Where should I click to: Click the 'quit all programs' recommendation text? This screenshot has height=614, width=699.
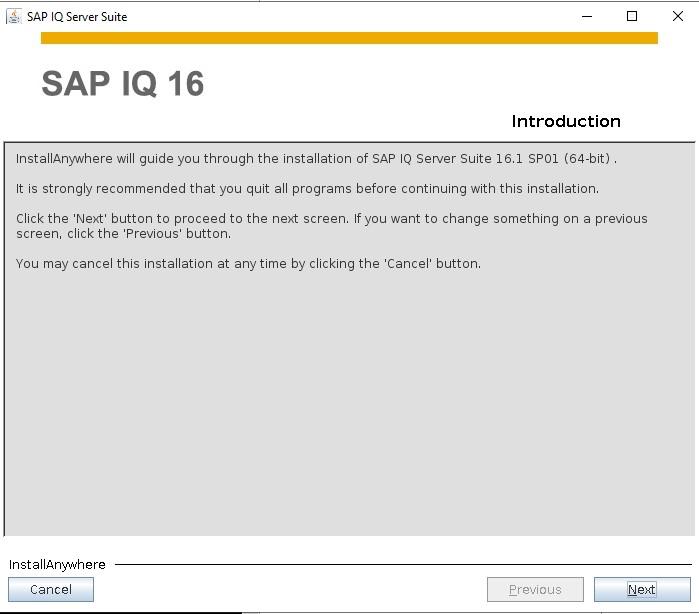click(x=307, y=189)
